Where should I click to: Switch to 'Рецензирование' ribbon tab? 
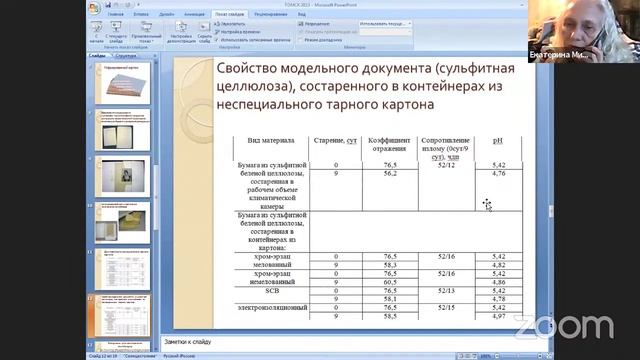(271, 14)
